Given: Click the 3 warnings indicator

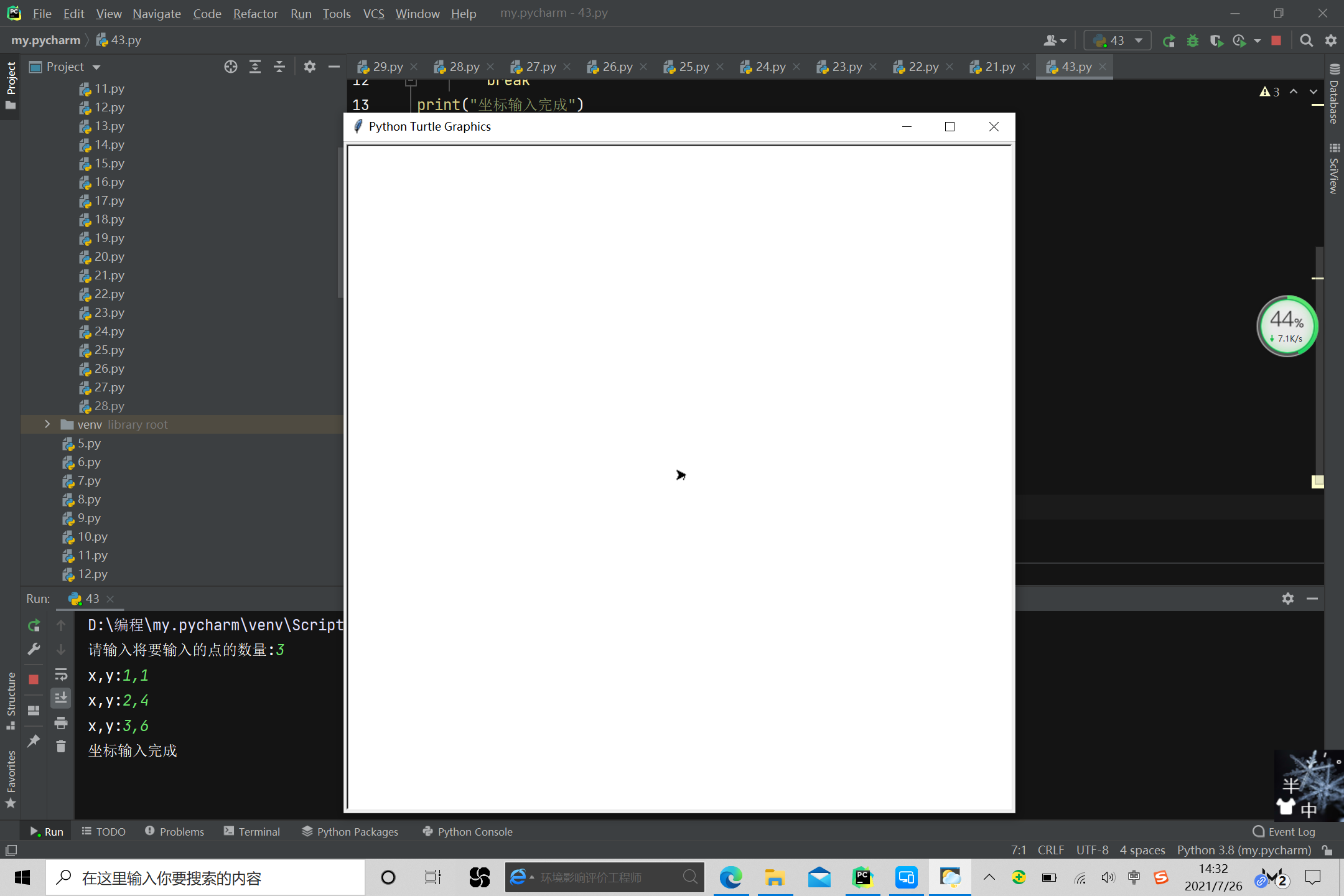Looking at the screenshot, I should [1269, 91].
